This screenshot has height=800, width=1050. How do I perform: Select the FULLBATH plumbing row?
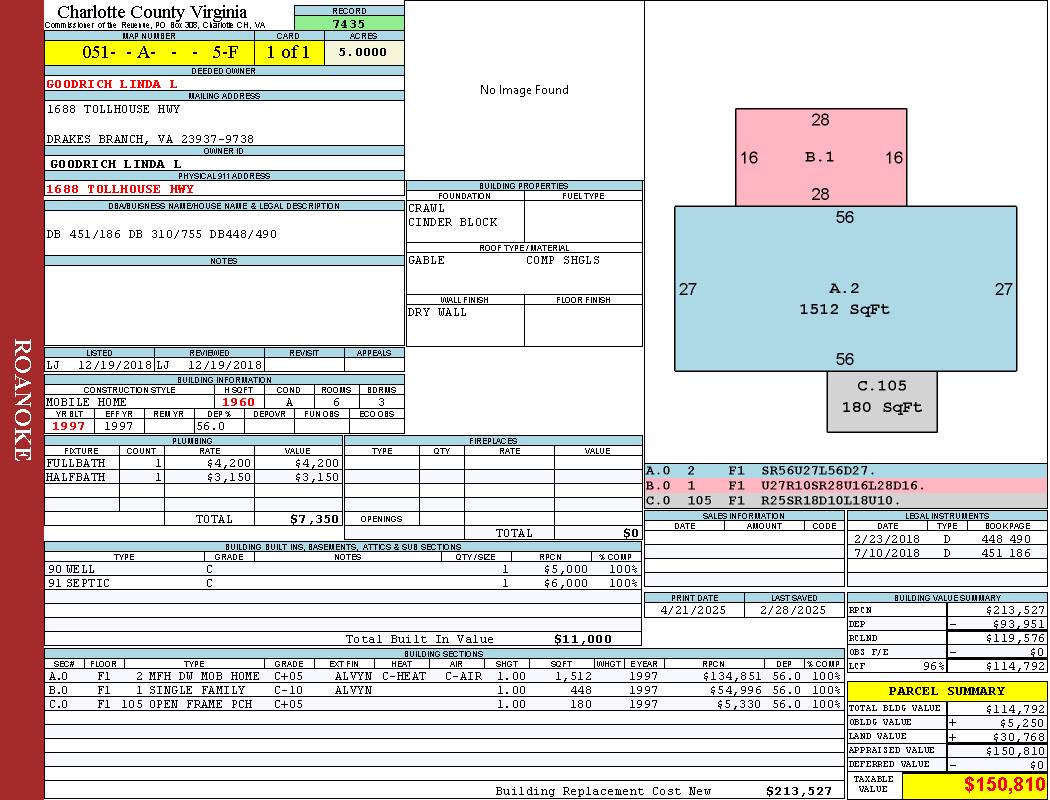click(x=193, y=463)
